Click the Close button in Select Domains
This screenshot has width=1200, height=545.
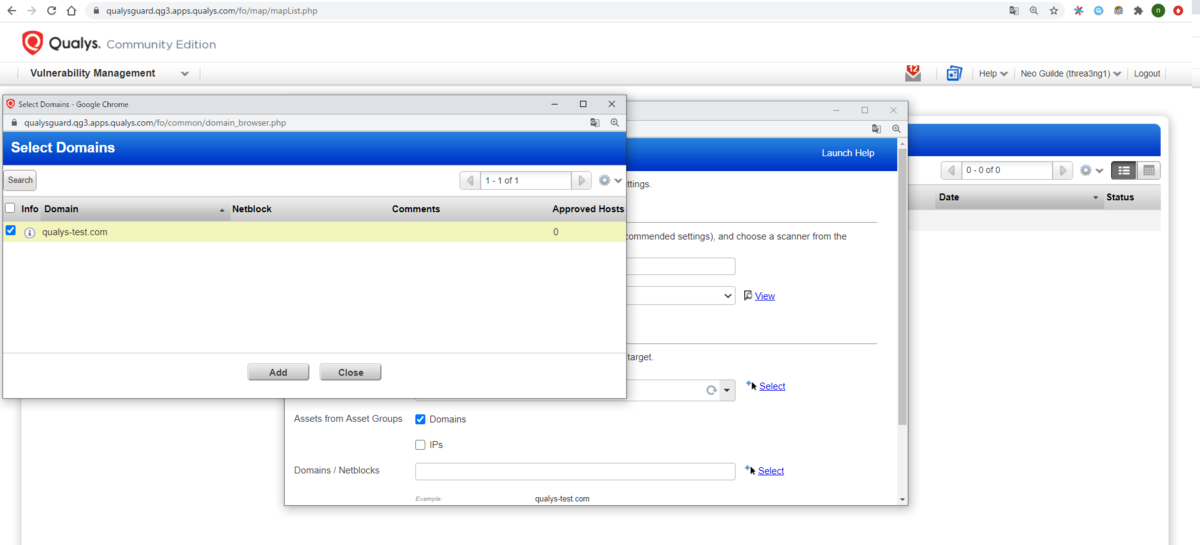350,372
